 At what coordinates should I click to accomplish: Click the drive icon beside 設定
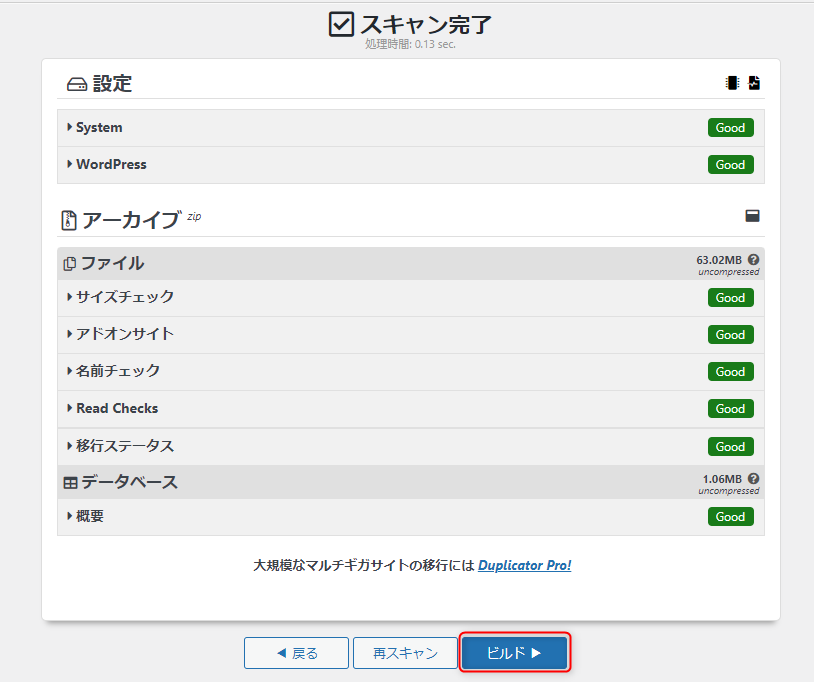click(77, 84)
